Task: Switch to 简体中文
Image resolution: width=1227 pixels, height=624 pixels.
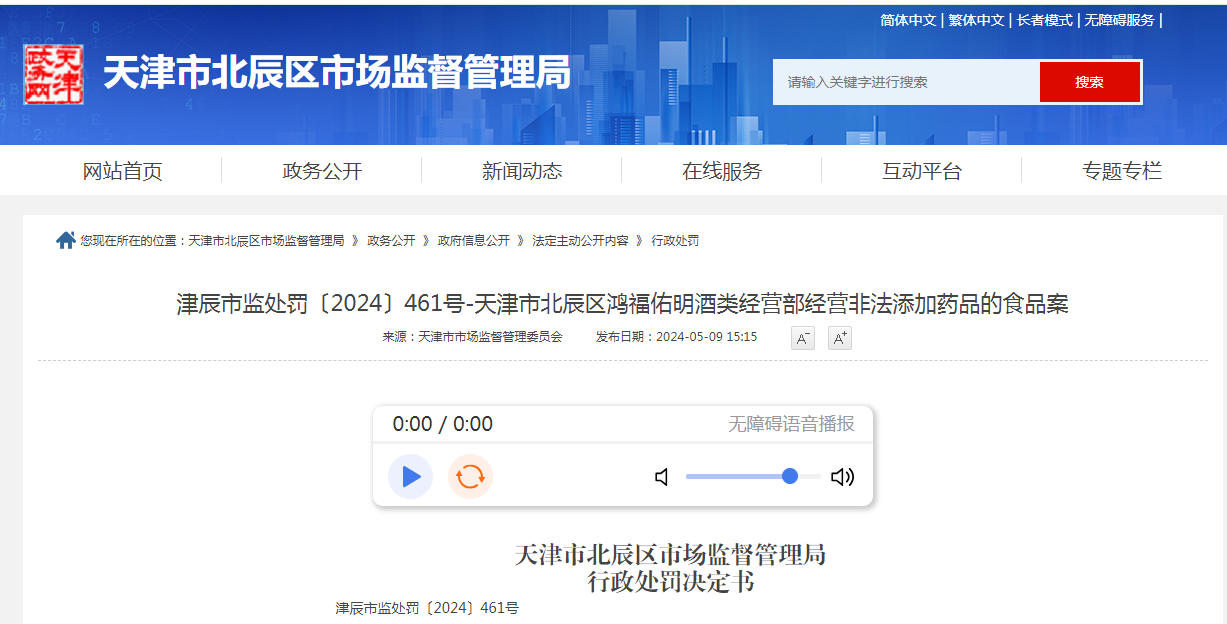Action: (908, 20)
